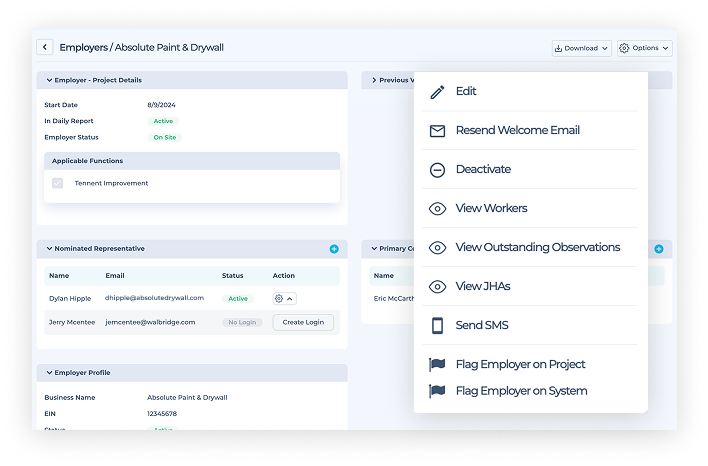Select Deactivate in the menu
Image resolution: width=708 pixels, height=466 pixels.
click(x=530, y=169)
